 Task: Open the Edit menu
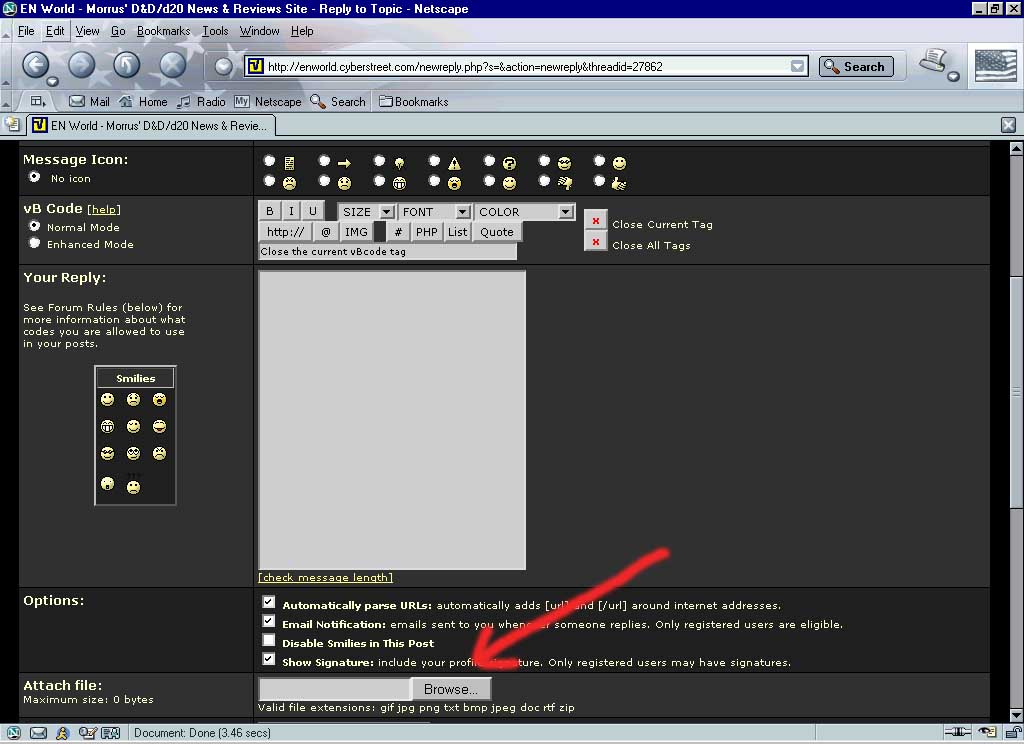(x=55, y=31)
